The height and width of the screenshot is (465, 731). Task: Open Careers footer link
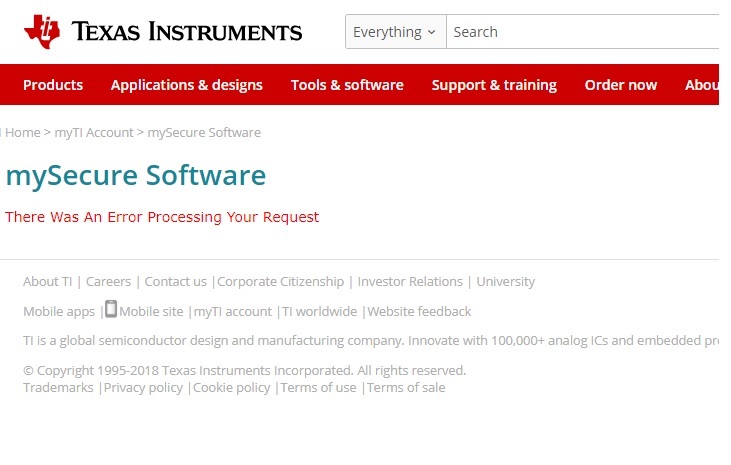click(109, 282)
